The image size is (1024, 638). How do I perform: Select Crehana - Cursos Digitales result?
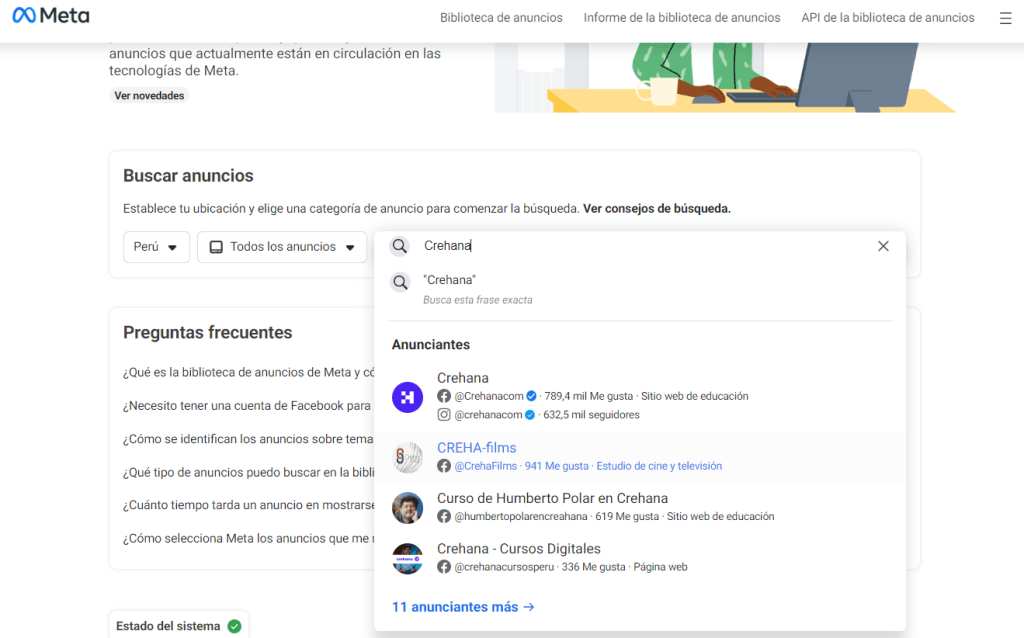pos(640,558)
